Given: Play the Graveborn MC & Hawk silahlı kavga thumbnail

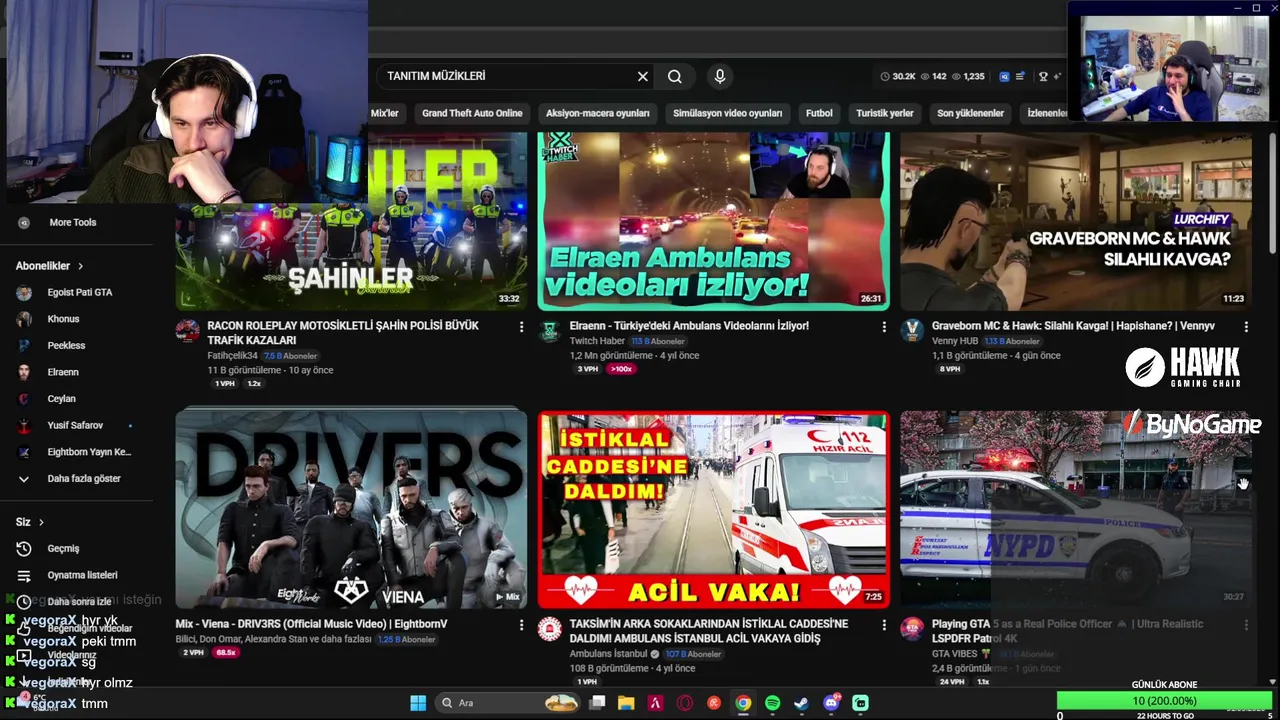Looking at the screenshot, I should pyautogui.click(x=1075, y=221).
